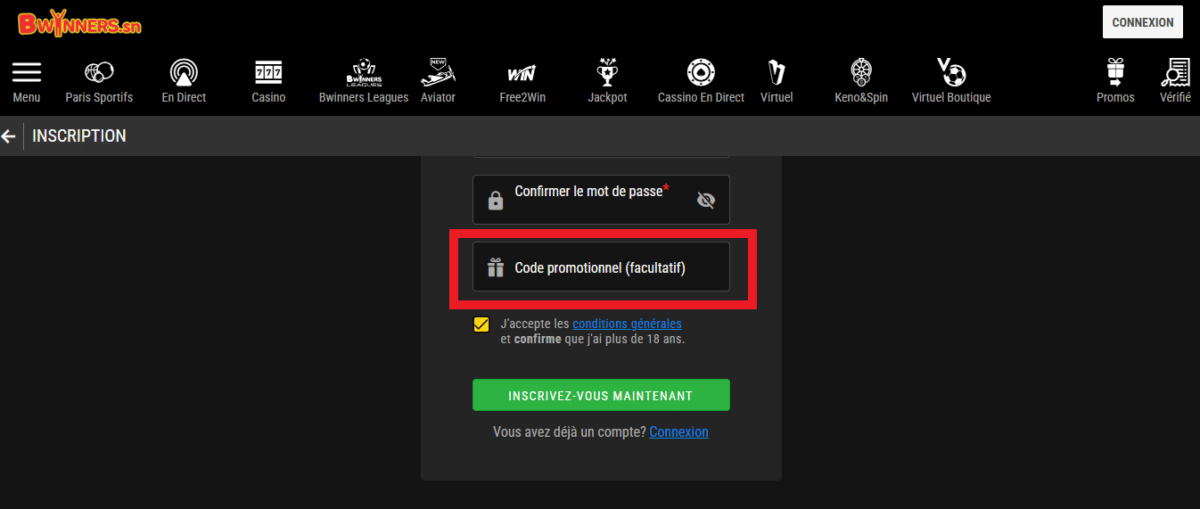Click the gift icon in promo field
Screen dimensions: 1200x509
pyautogui.click(x=495, y=267)
